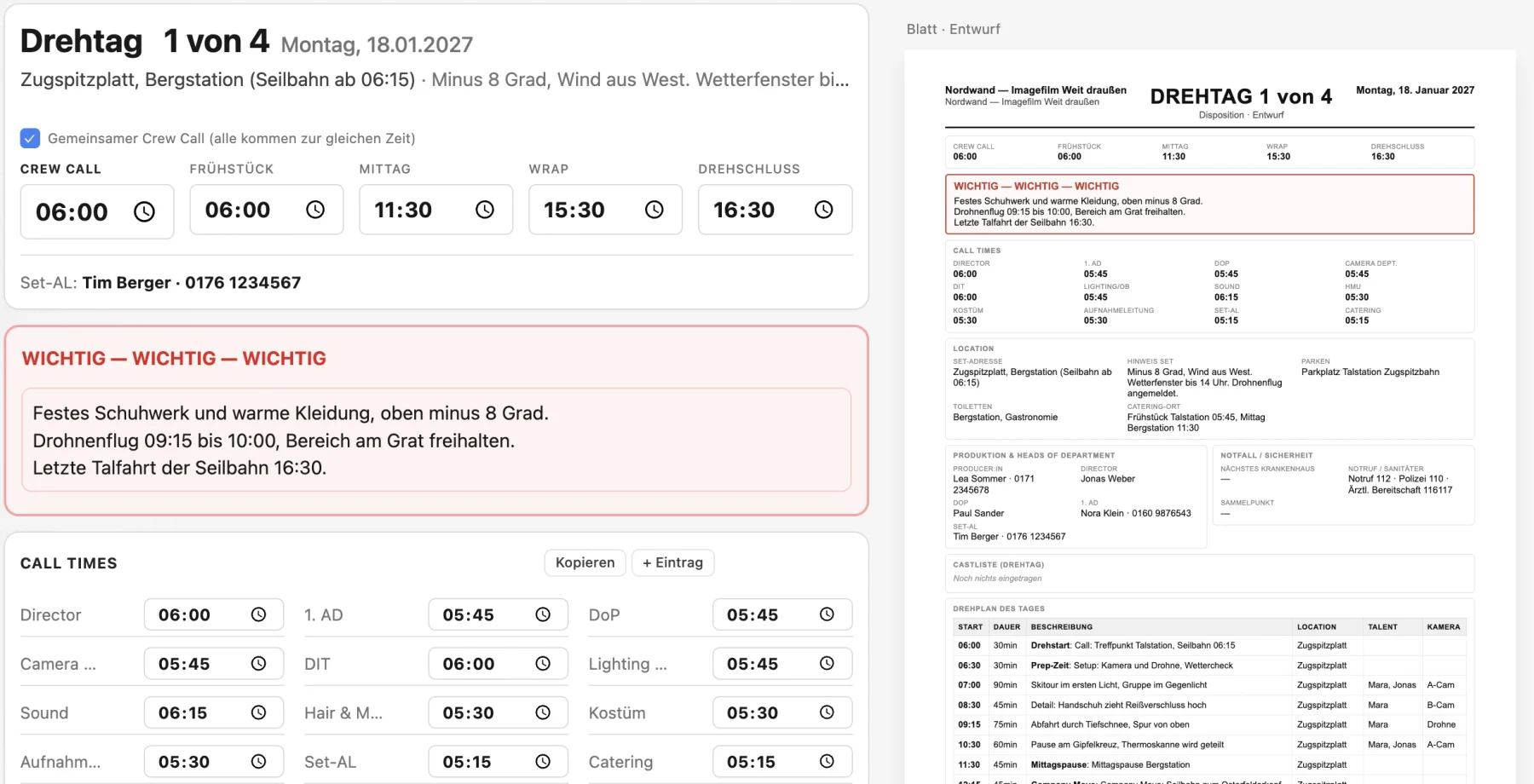Viewport: 1534px width, 784px height.
Task: Click clock icon in Kostüm call time
Action: tap(827, 712)
